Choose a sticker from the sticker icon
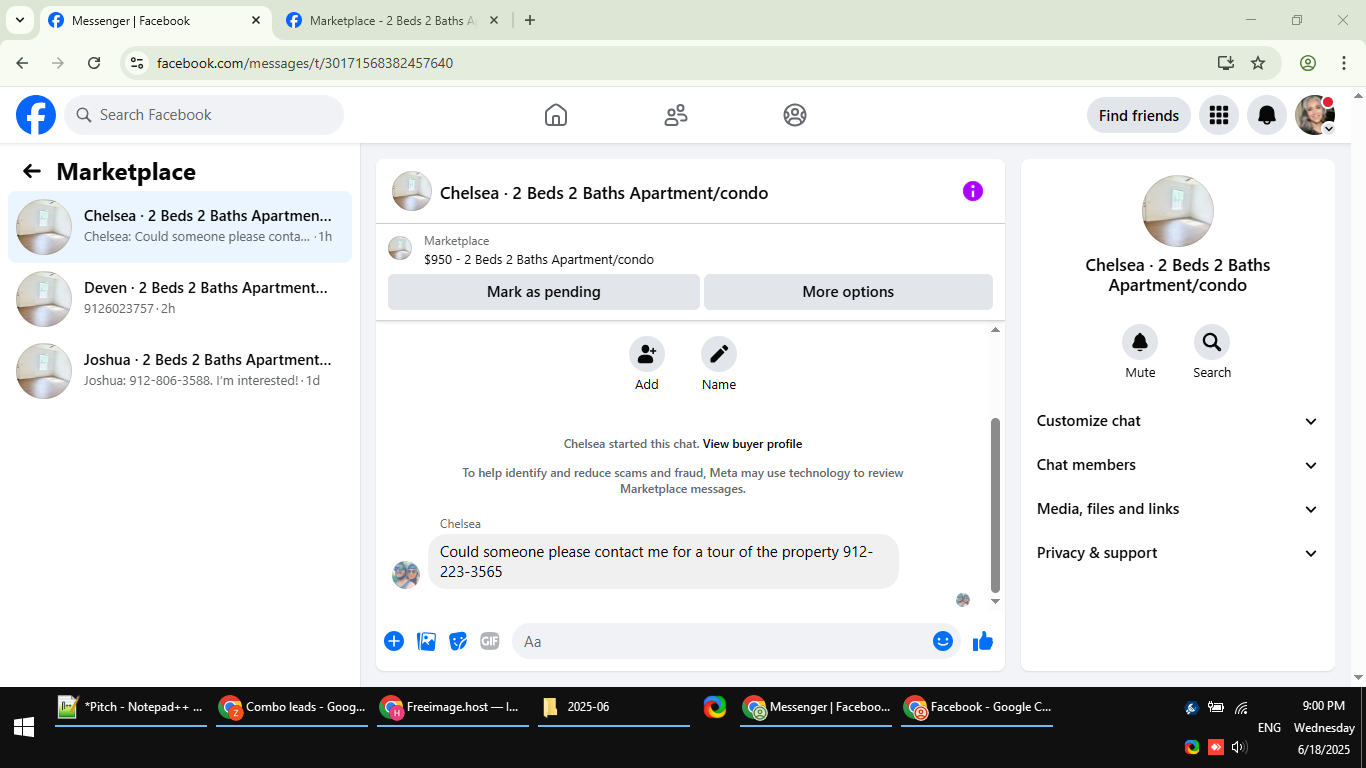The width and height of the screenshot is (1366, 768). click(458, 641)
